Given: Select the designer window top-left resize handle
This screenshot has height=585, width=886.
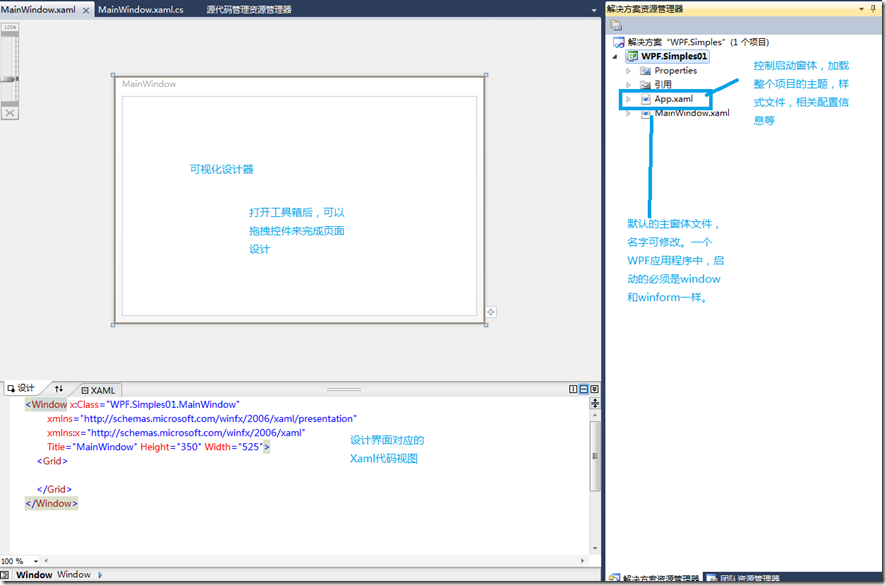Looking at the screenshot, I should 113,75.
